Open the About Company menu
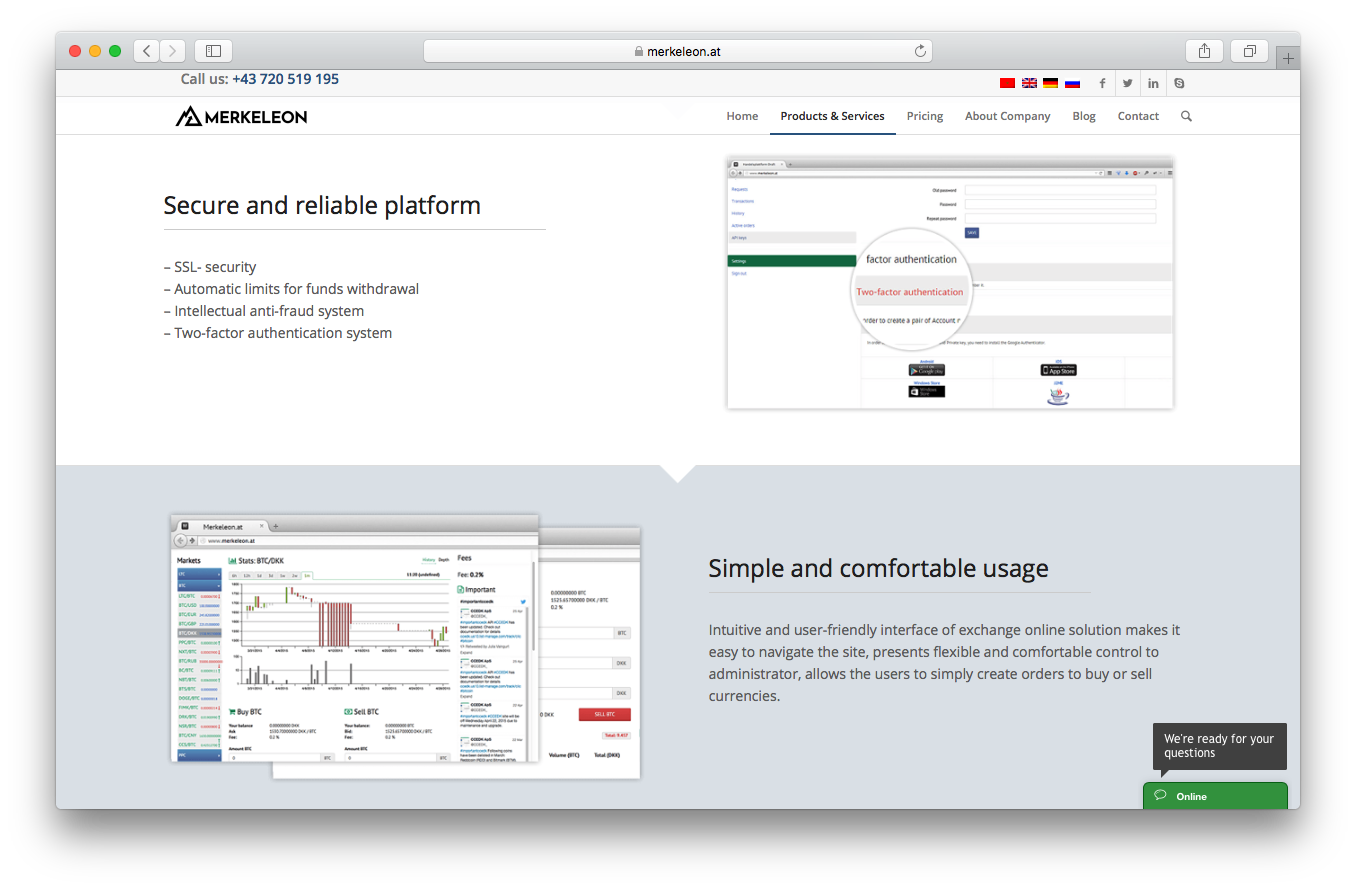Image resolution: width=1356 pixels, height=889 pixels. click(1007, 116)
